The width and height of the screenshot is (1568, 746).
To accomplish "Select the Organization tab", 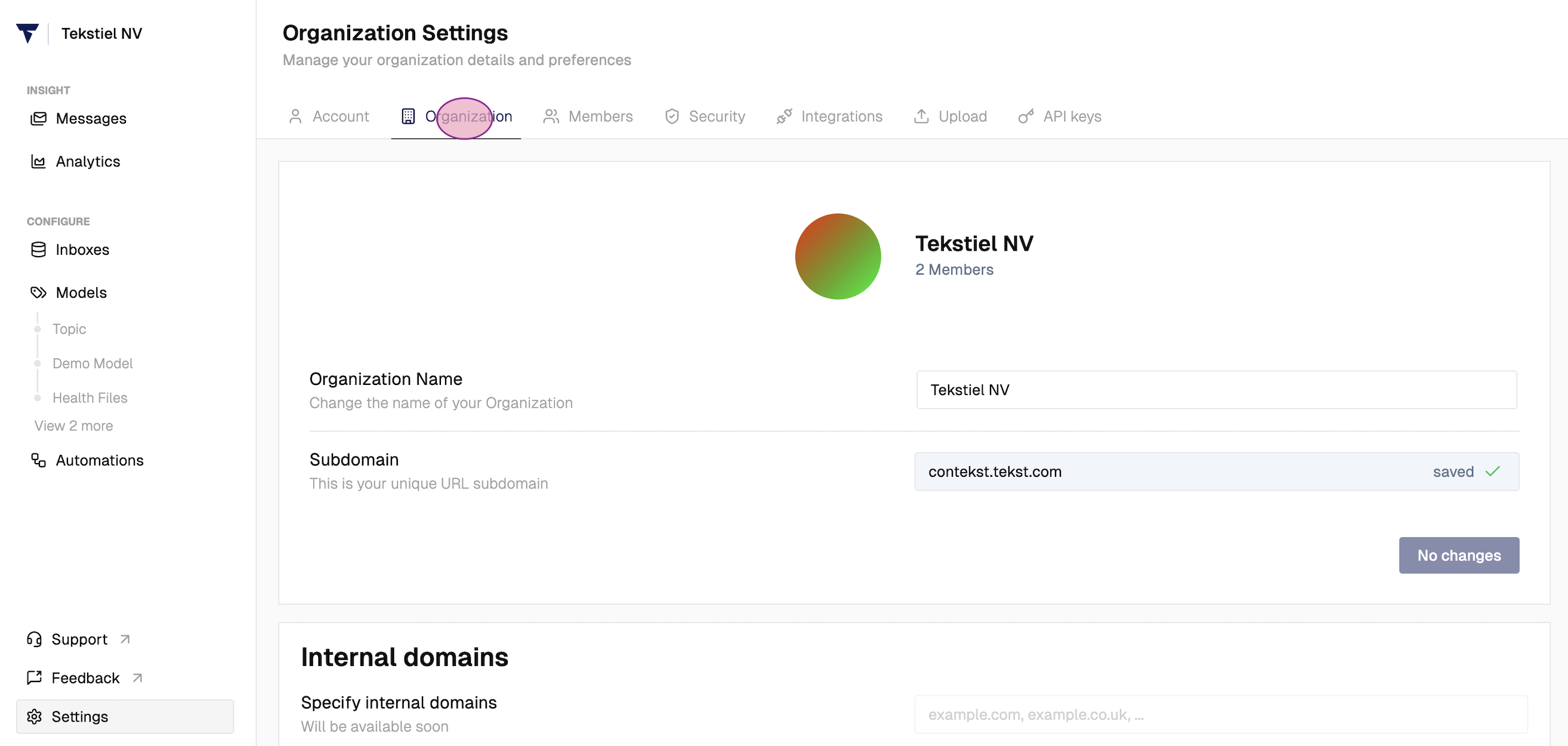I will pos(456,116).
